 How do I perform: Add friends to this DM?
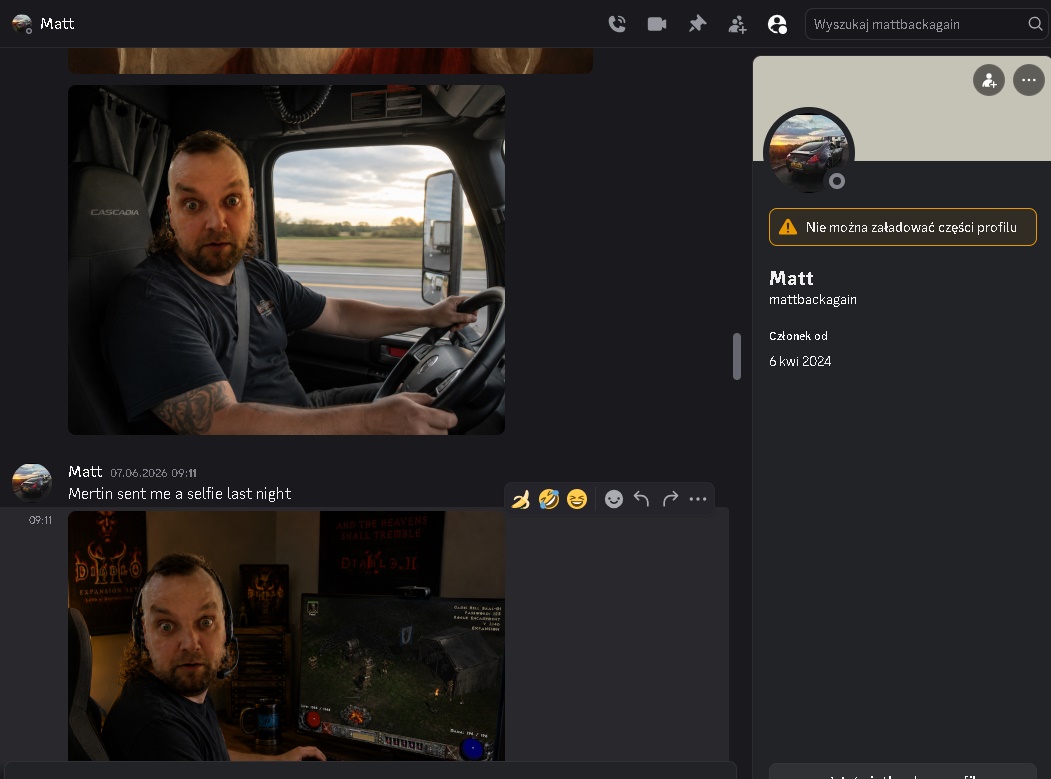coord(737,25)
